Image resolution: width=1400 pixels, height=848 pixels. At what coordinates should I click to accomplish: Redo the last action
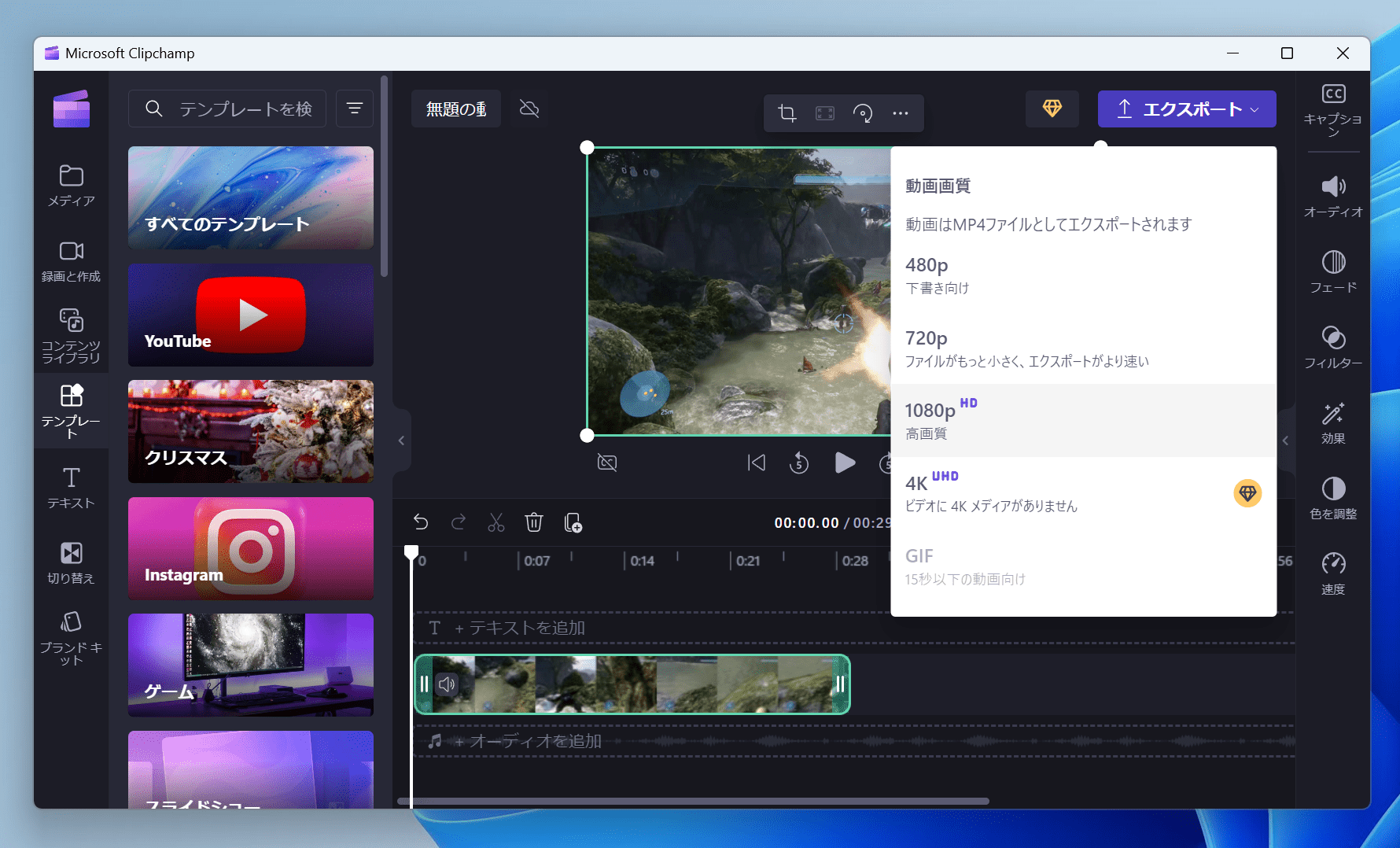(459, 522)
